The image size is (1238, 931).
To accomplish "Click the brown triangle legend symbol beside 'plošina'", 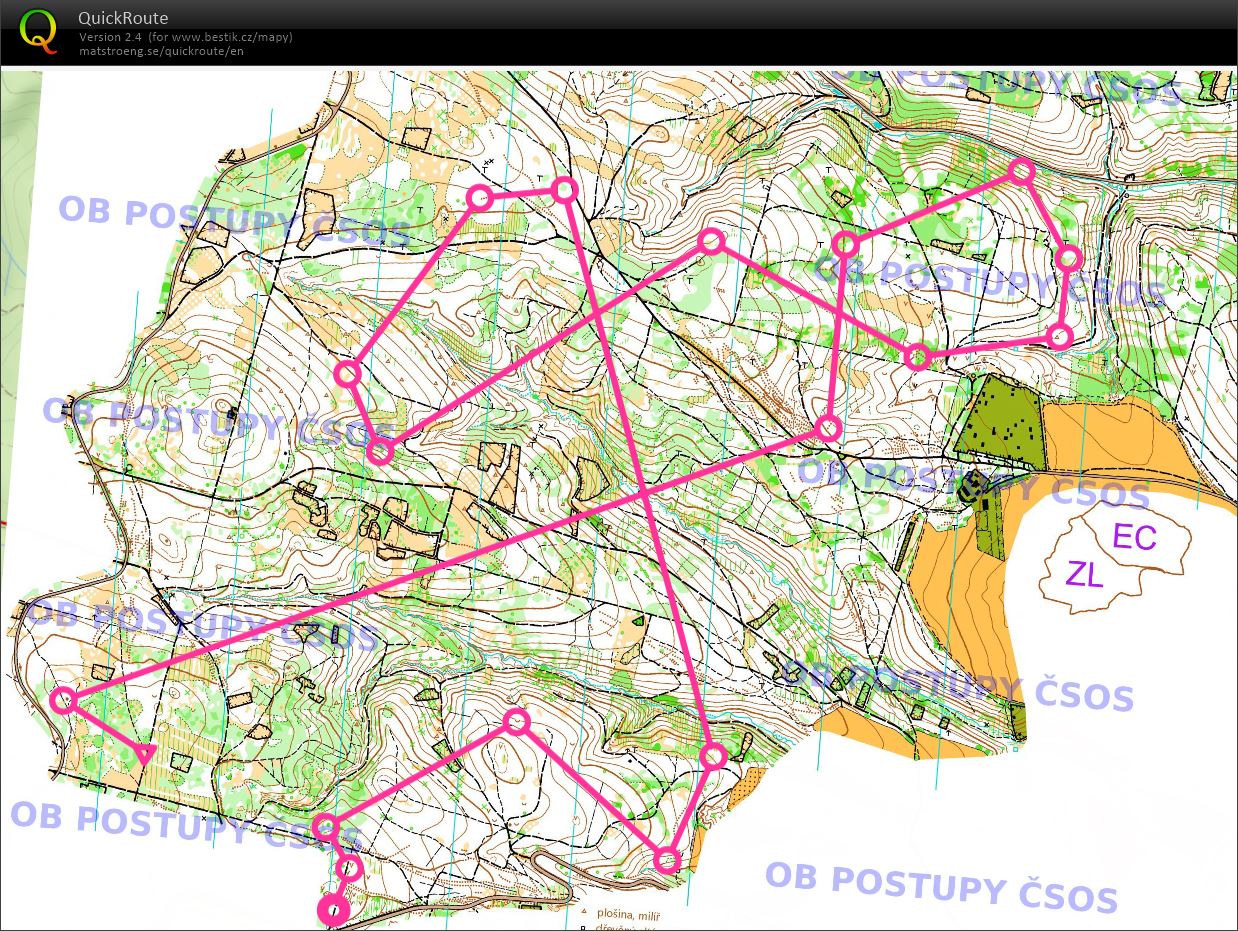I will (x=585, y=913).
